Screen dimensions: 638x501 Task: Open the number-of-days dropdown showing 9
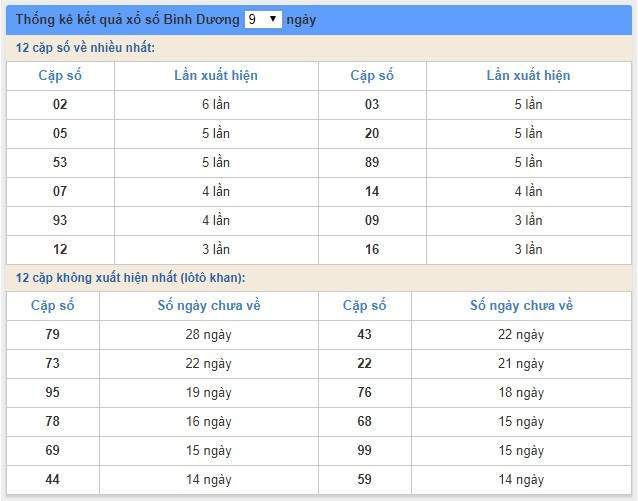tap(263, 19)
